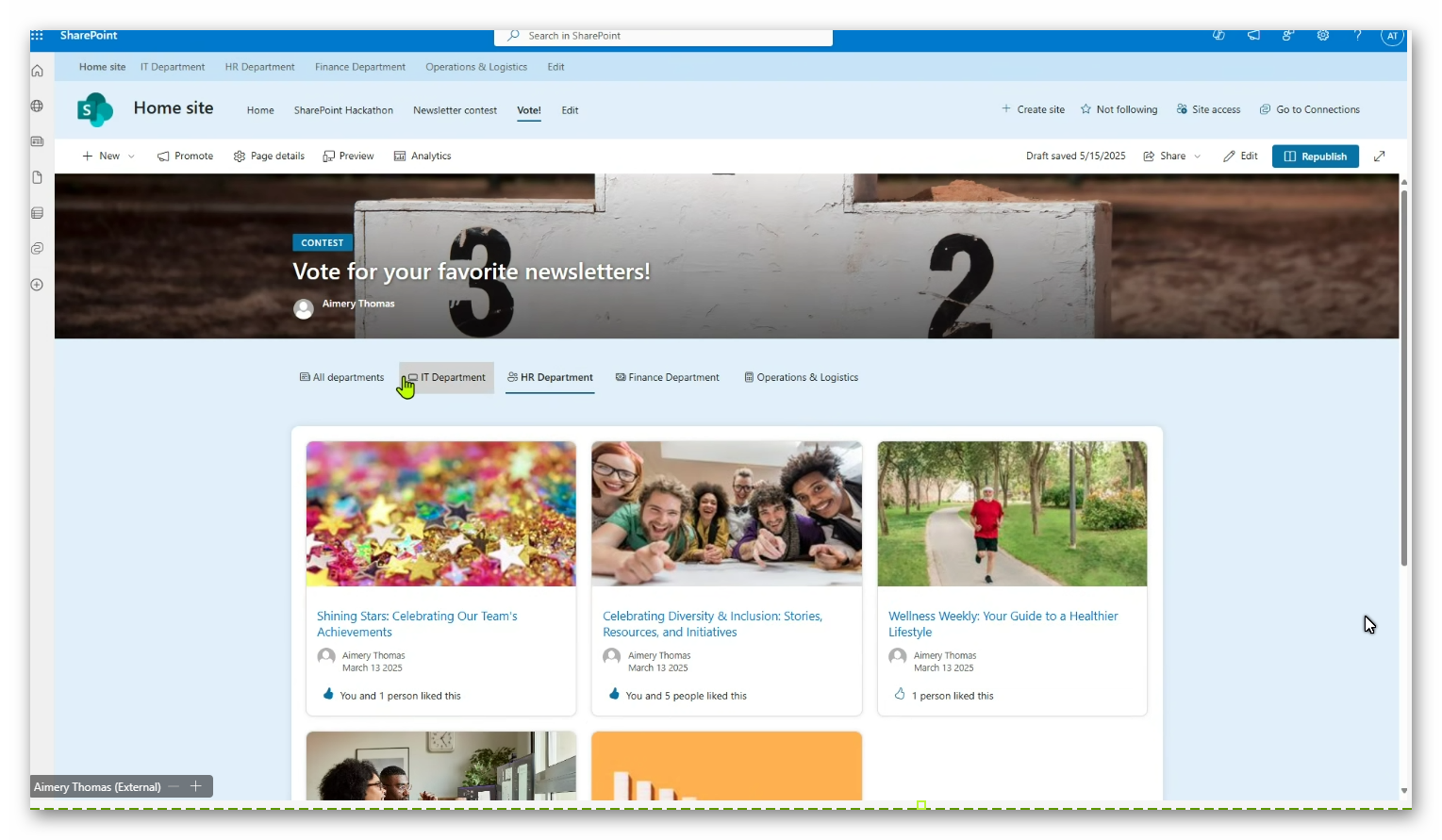1442x840 pixels.
Task: Click the Edit pencil button in command bar
Action: click(1240, 156)
